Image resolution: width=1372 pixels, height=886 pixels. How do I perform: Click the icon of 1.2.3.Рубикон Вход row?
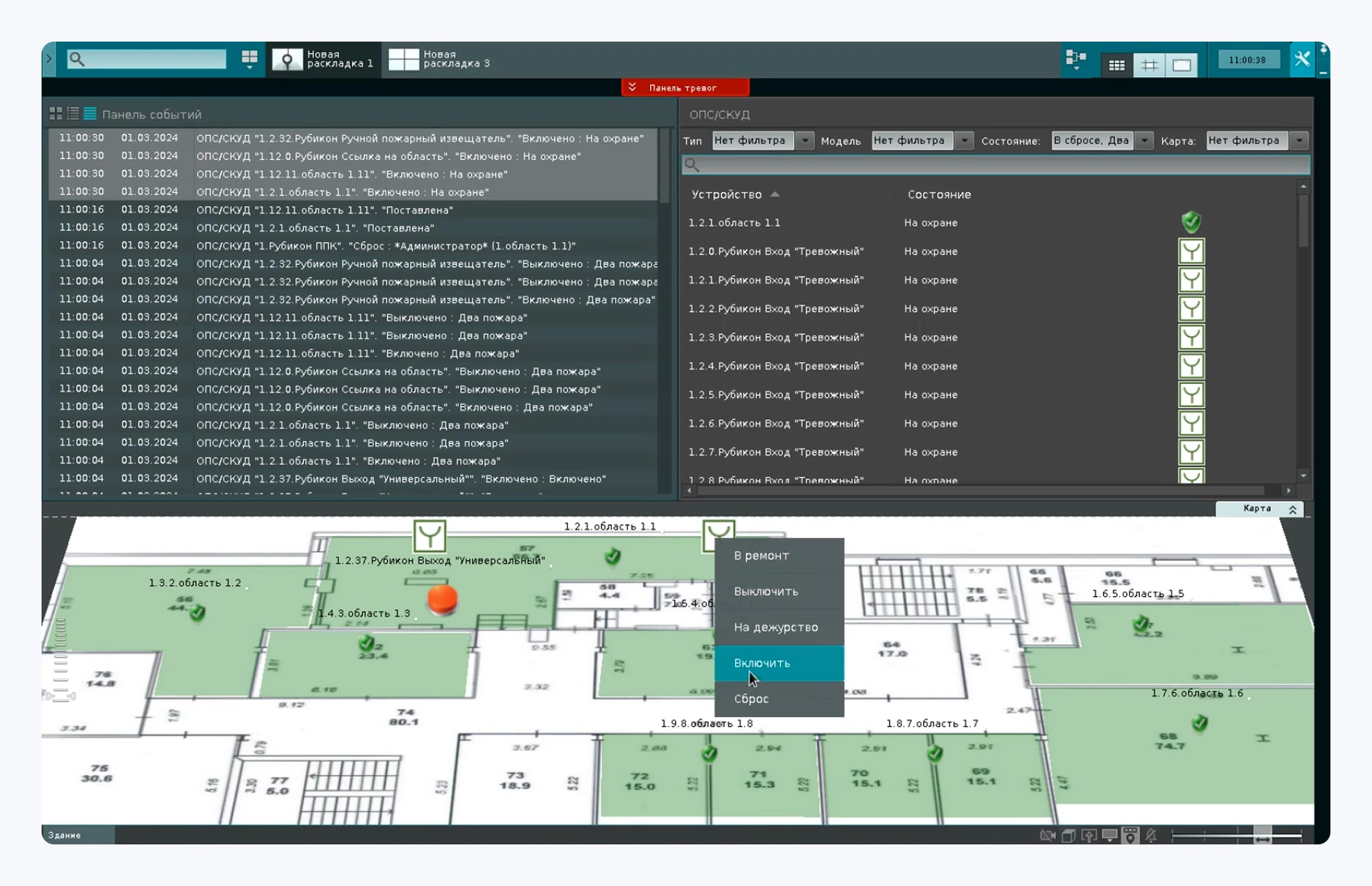(1191, 338)
